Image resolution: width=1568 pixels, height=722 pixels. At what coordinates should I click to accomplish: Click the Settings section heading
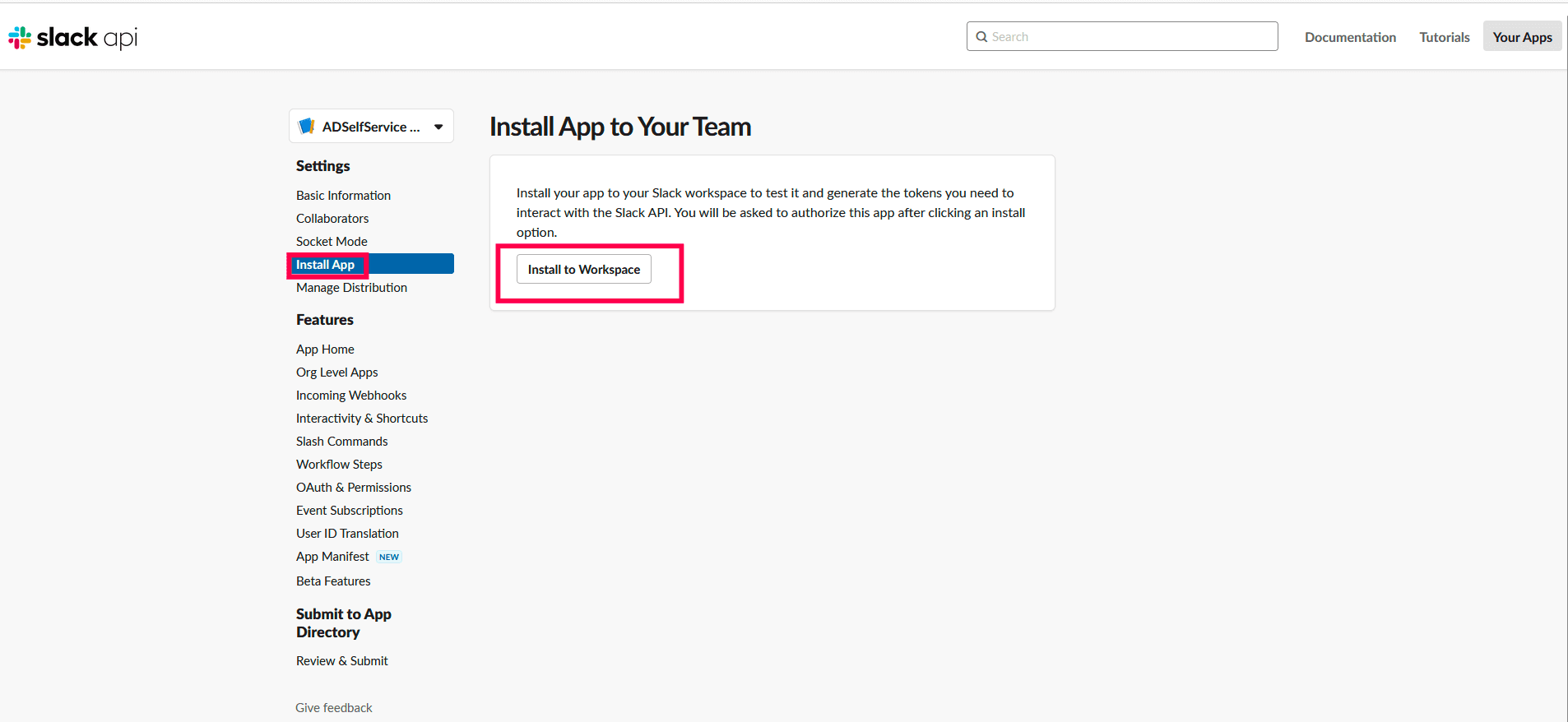323,166
